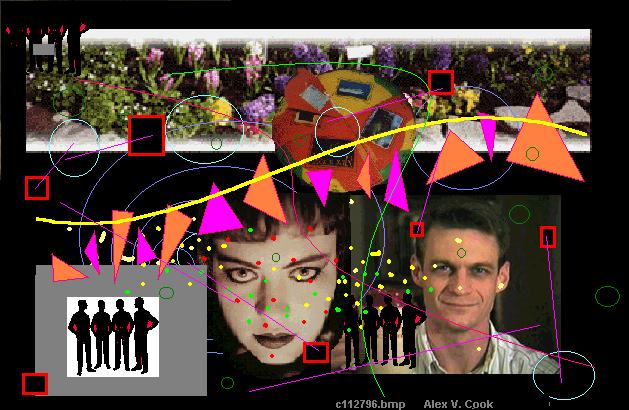
Task: Select the flower garden photo strip
Action: point(308,91)
